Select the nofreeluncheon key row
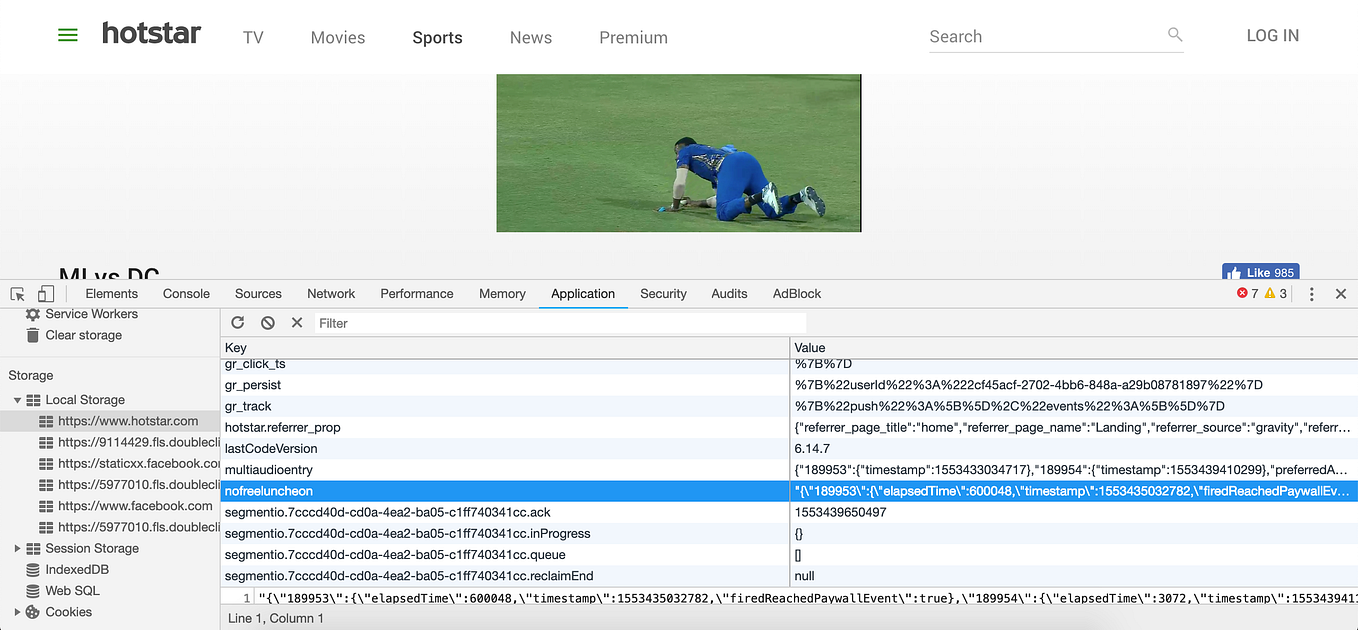The image size is (1358, 630). coord(505,491)
